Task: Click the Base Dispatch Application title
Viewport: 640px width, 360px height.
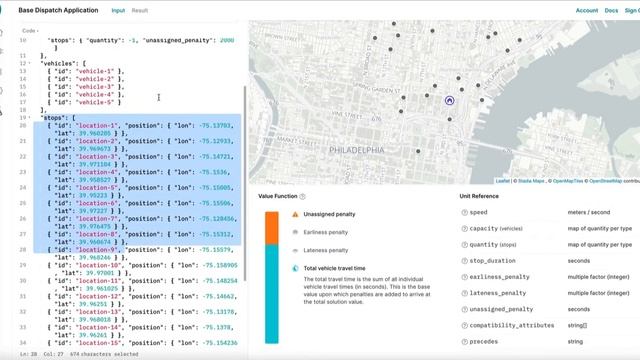Action: [x=58, y=10]
